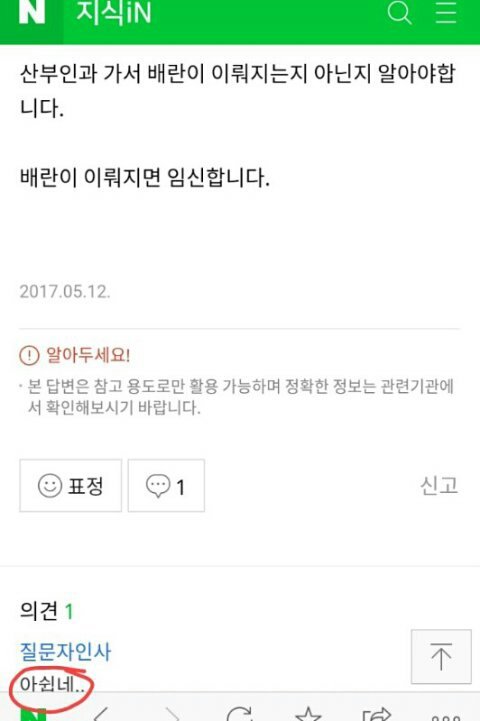Tap the speech bubble comment icon
Viewport: 480px width, 721px height.
158,486
